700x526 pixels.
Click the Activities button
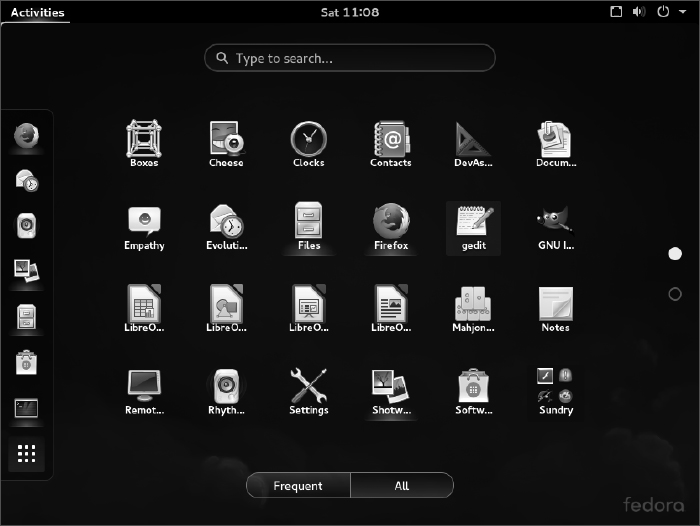click(38, 12)
